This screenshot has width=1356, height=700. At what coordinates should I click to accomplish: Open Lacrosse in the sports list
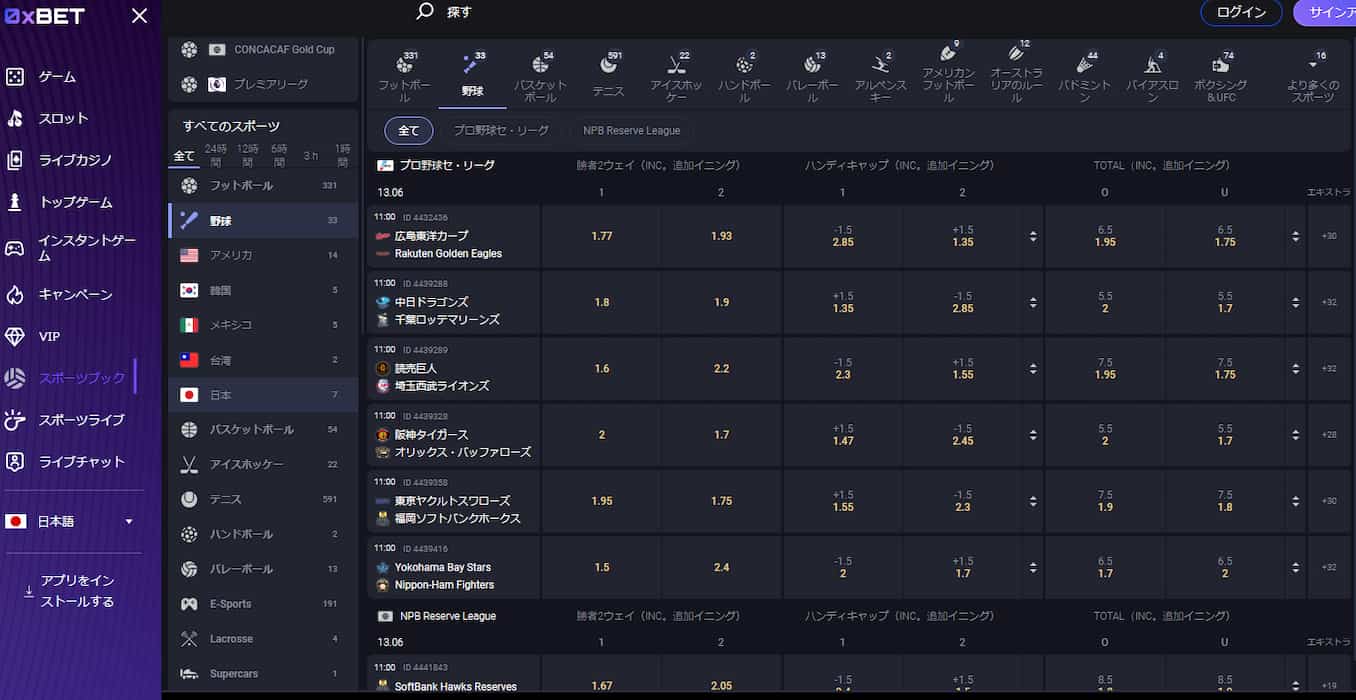(263, 639)
